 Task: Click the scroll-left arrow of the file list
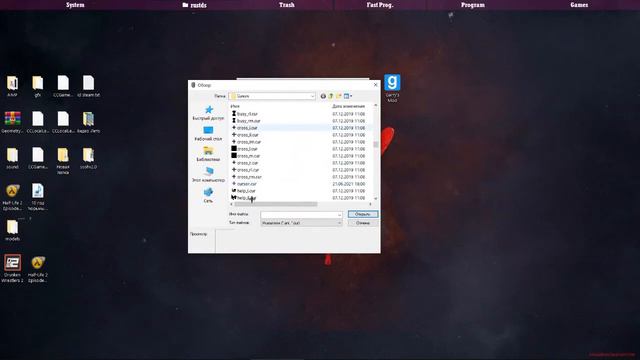(232, 204)
